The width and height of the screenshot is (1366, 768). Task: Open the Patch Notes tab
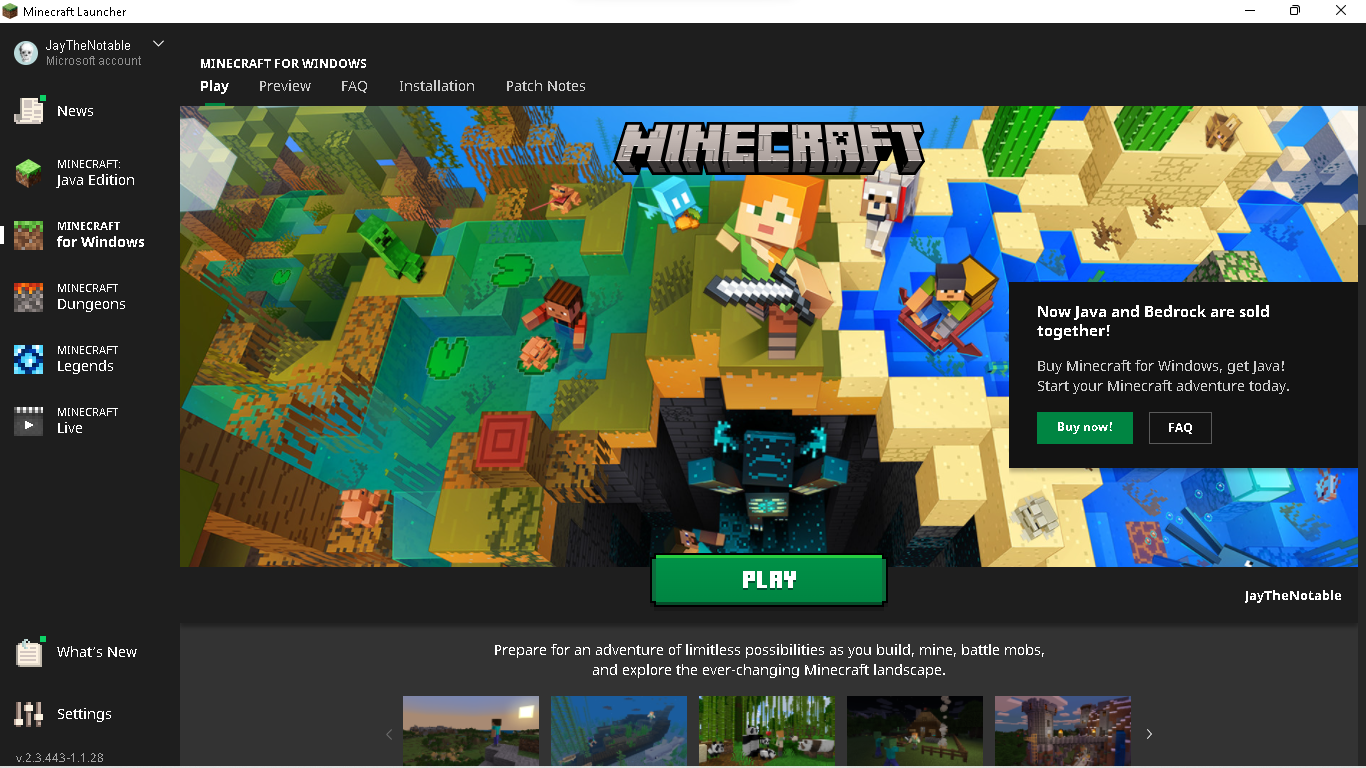(546, 86)
